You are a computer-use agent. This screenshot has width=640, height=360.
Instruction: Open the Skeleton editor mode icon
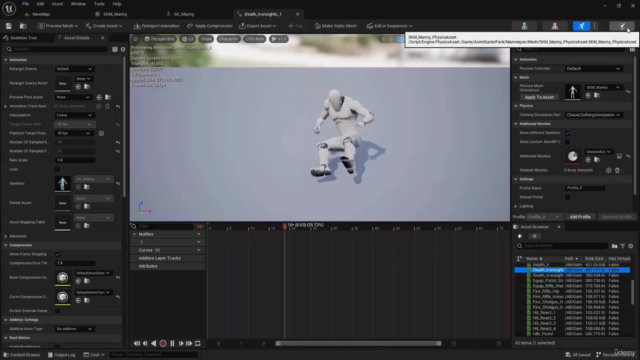coord(524,26)
